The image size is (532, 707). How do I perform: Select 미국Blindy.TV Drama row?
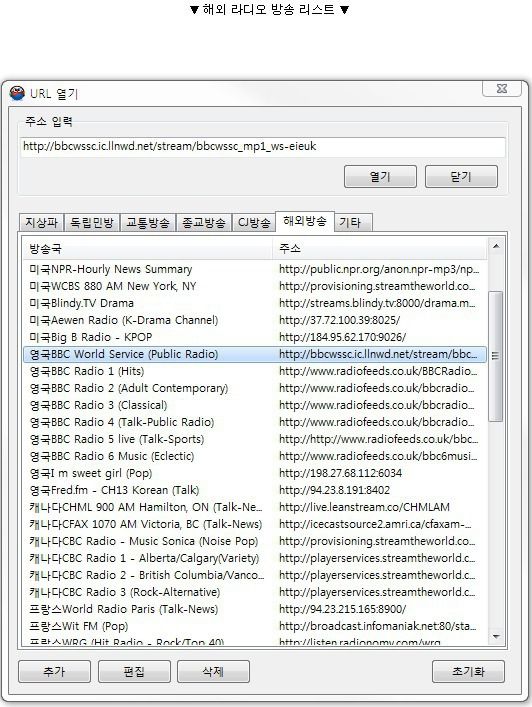(255, 303)
